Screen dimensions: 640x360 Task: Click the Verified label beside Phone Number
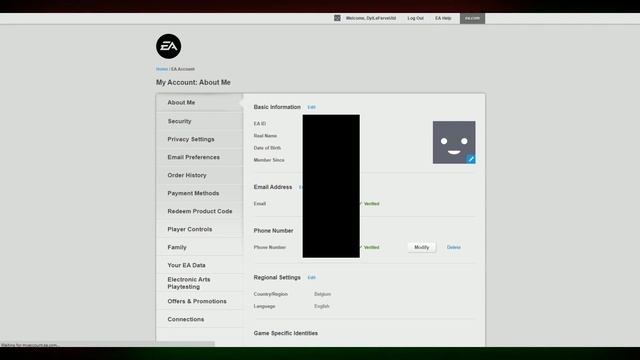(x=371, y=247)
